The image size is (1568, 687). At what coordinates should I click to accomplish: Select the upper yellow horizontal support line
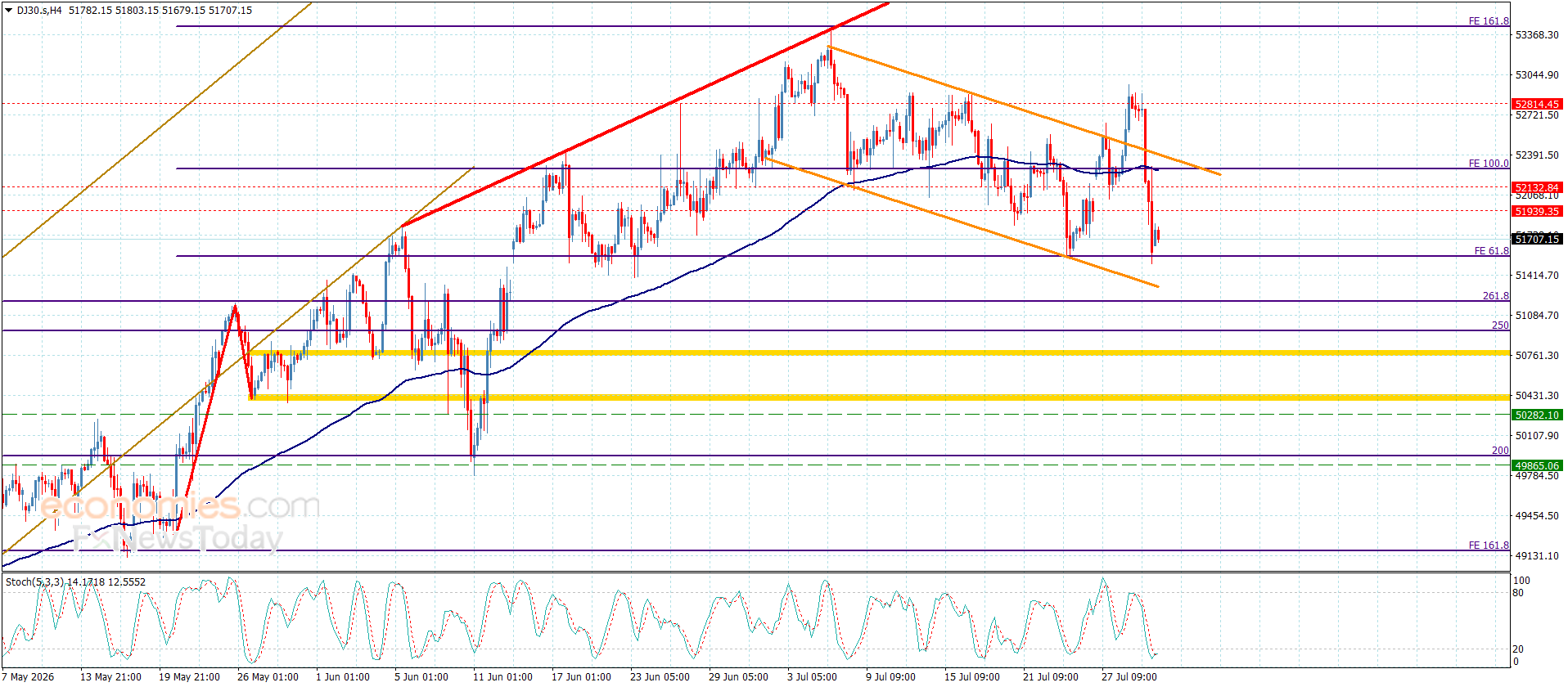pyautogui.click(x=880, y=352)
